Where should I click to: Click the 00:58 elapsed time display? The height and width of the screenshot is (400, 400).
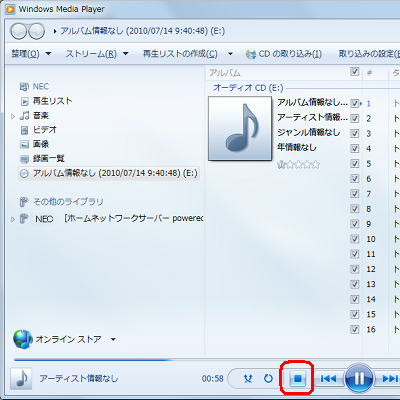[x=212, y=379]
